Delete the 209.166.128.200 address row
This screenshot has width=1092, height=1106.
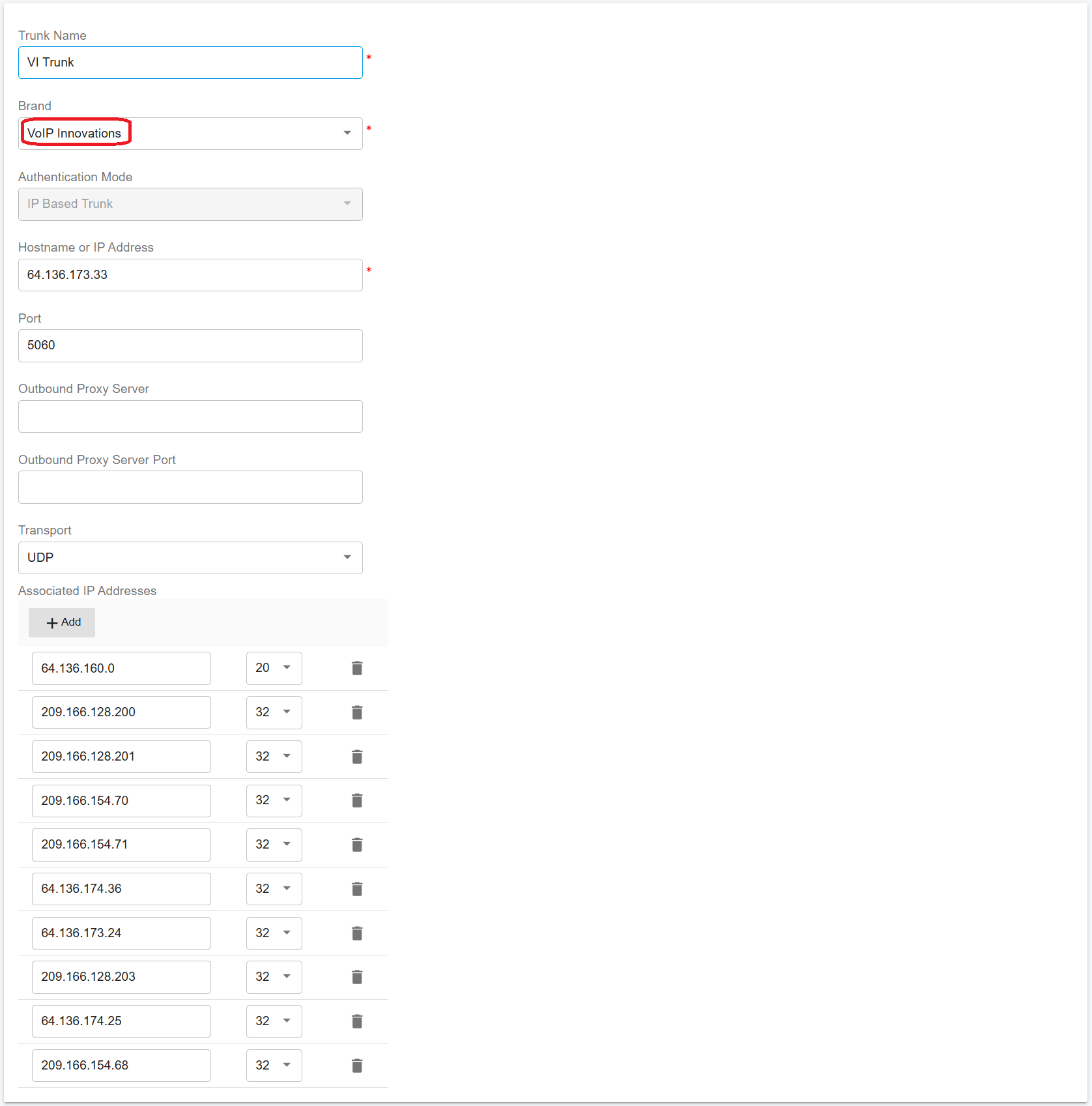(356, 712)
